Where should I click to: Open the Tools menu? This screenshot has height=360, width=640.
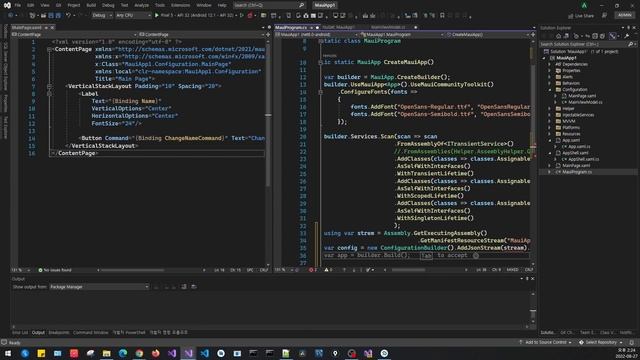(160, 5)
